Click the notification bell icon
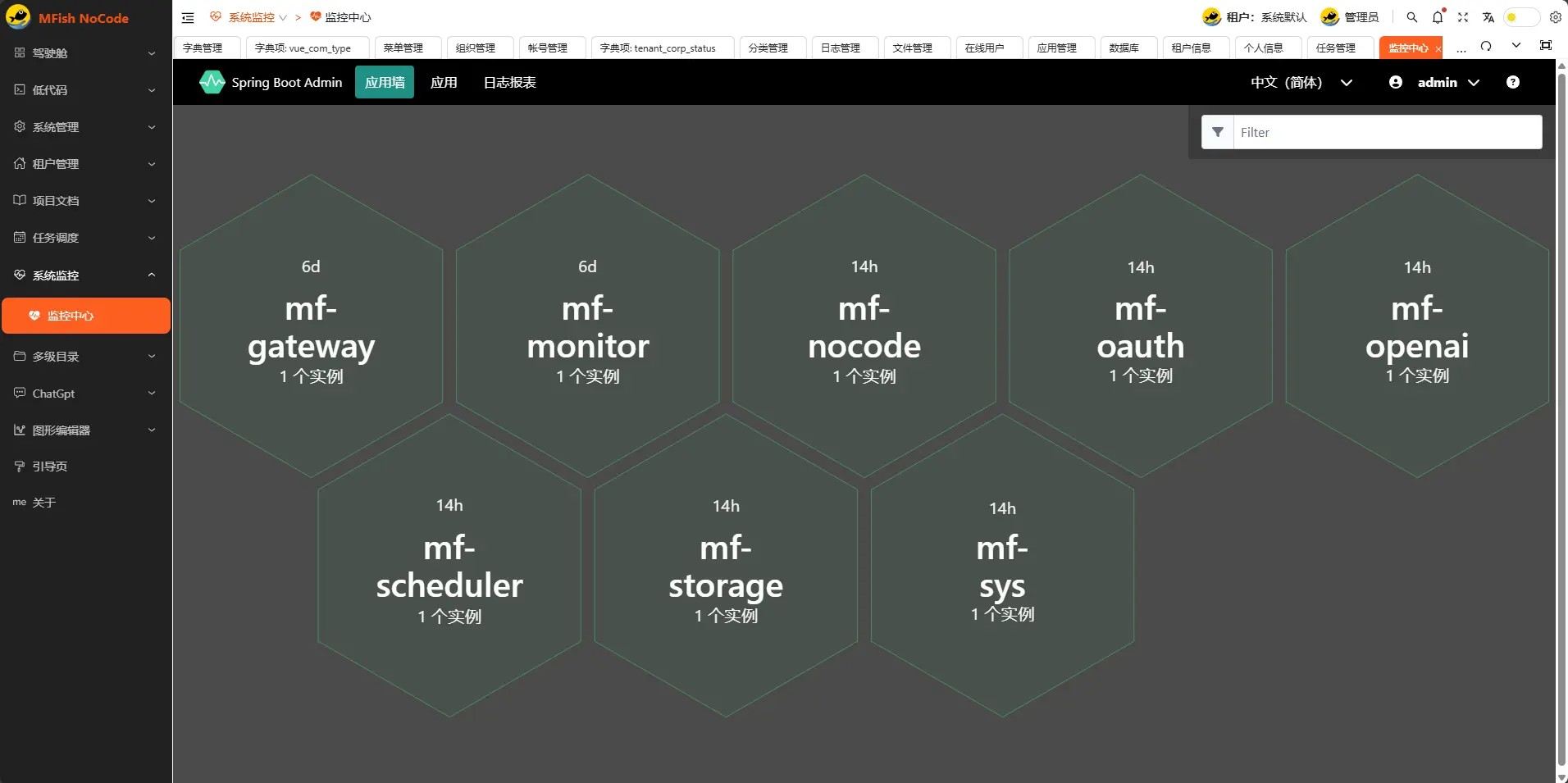Image resolution: width=1568 pixels, height=783 pixels. 1438,17
